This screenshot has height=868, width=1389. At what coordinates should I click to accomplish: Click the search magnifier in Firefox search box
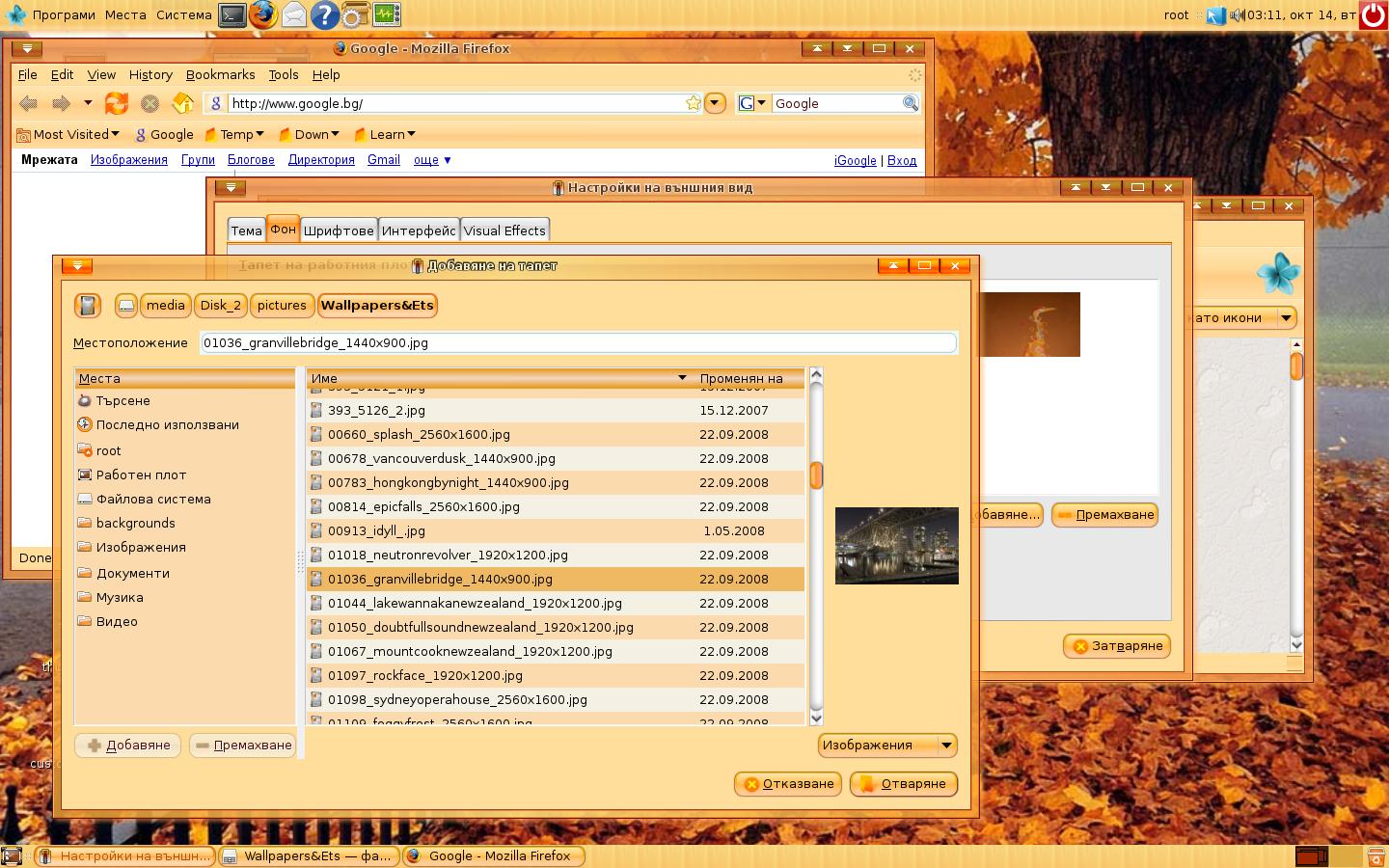[910, 103]
